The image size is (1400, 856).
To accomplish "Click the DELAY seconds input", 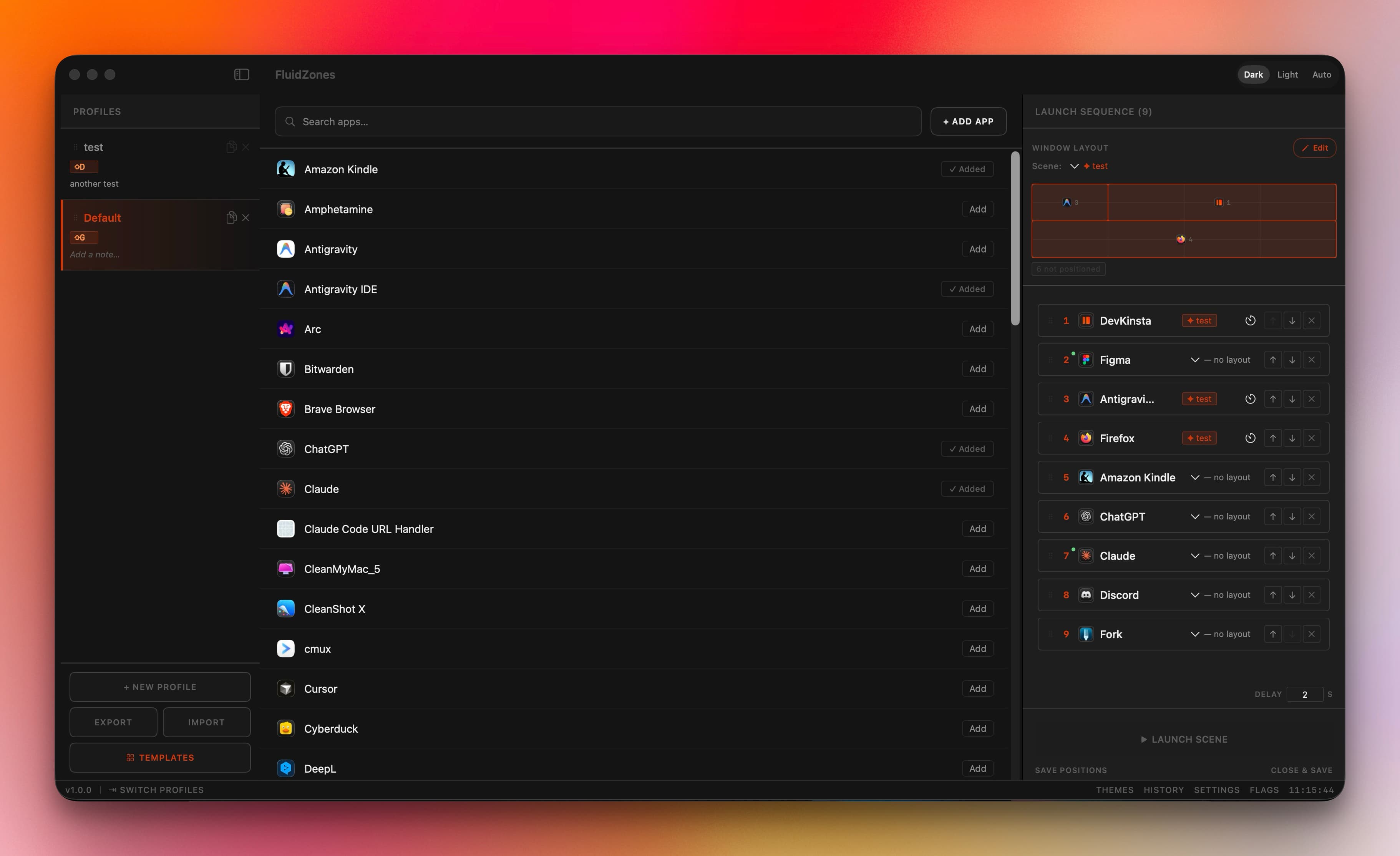I will tap(1305, 694).
